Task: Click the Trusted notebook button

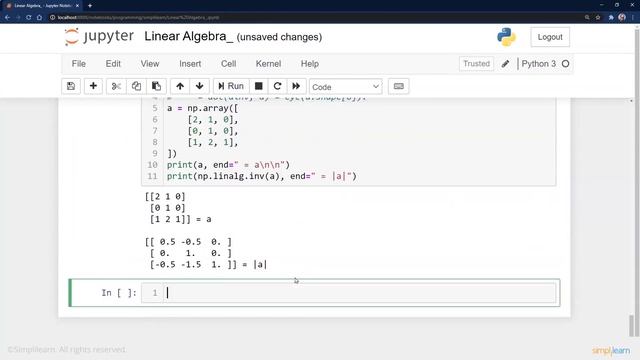Action: click(476, 64)
